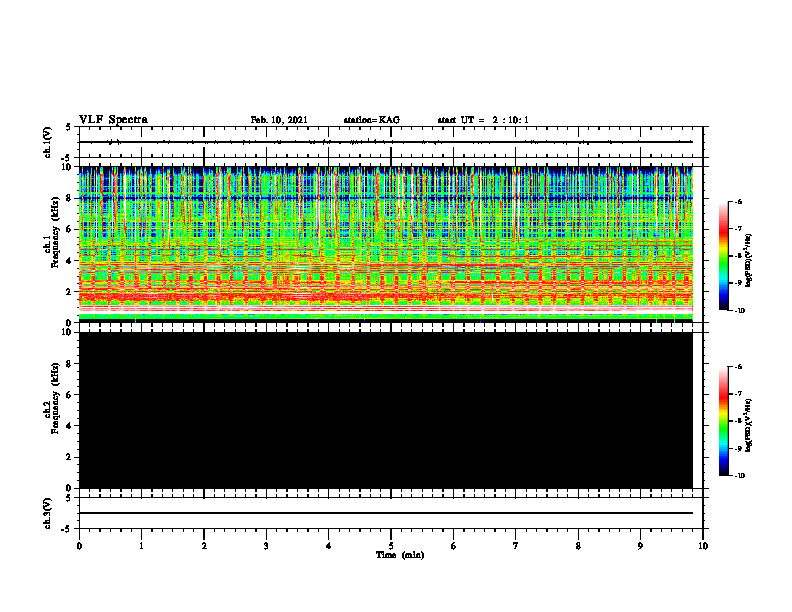The image size is (792, 612).
Task: Click the ch.1(V) axis label
Action: tap(48, 142)
